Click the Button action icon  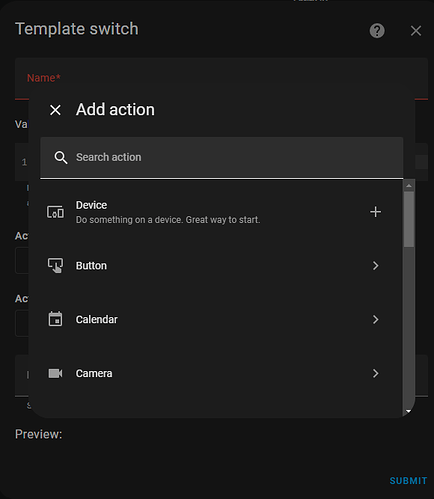pos(55,266)
